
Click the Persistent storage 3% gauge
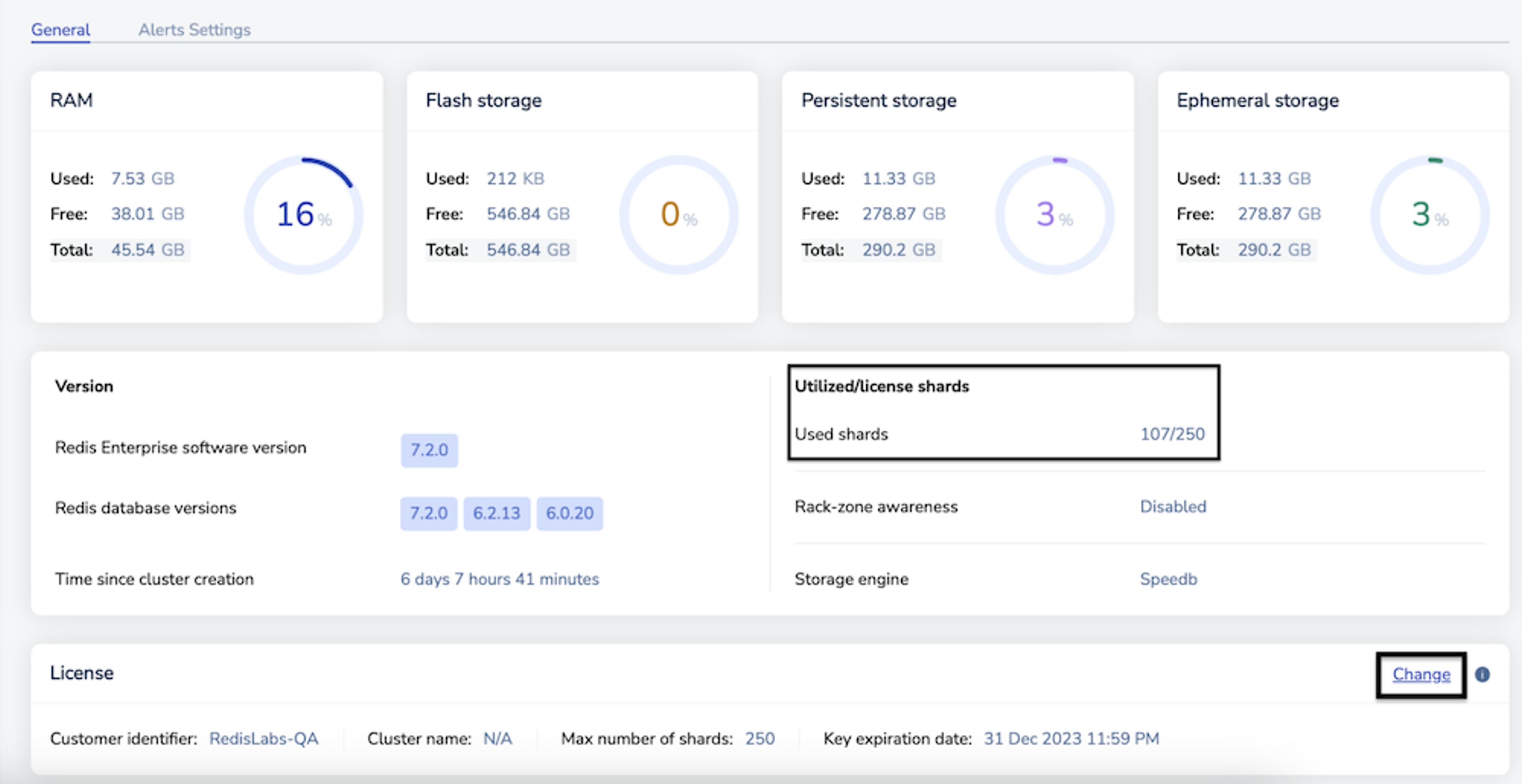pyautogui.click(x=1055, y=214)
